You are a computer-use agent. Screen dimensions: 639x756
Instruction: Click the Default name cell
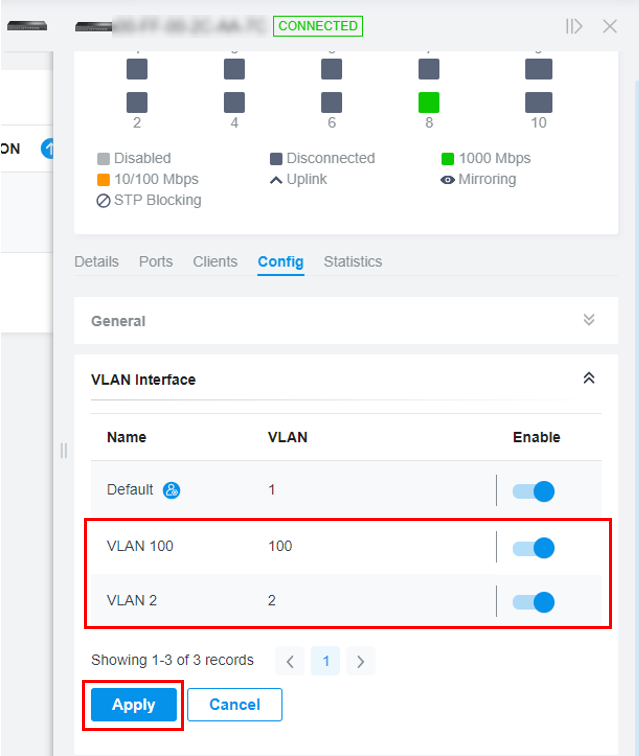[130, 490]
